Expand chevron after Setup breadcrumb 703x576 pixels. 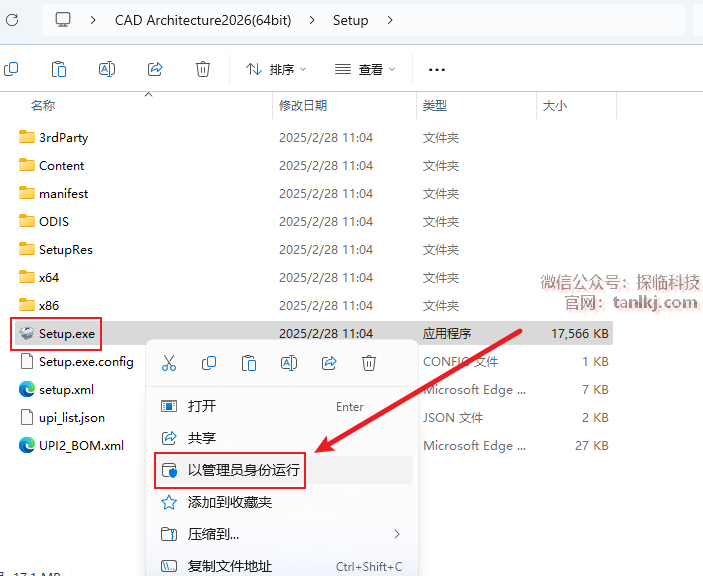390,20
